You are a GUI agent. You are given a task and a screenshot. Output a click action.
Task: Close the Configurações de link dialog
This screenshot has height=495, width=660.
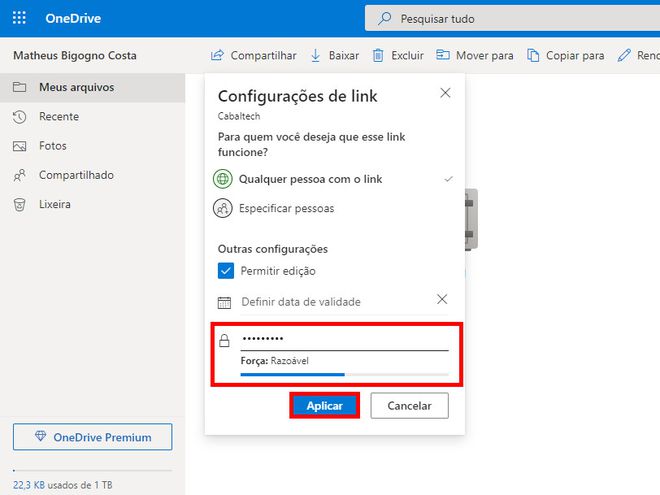445,93
